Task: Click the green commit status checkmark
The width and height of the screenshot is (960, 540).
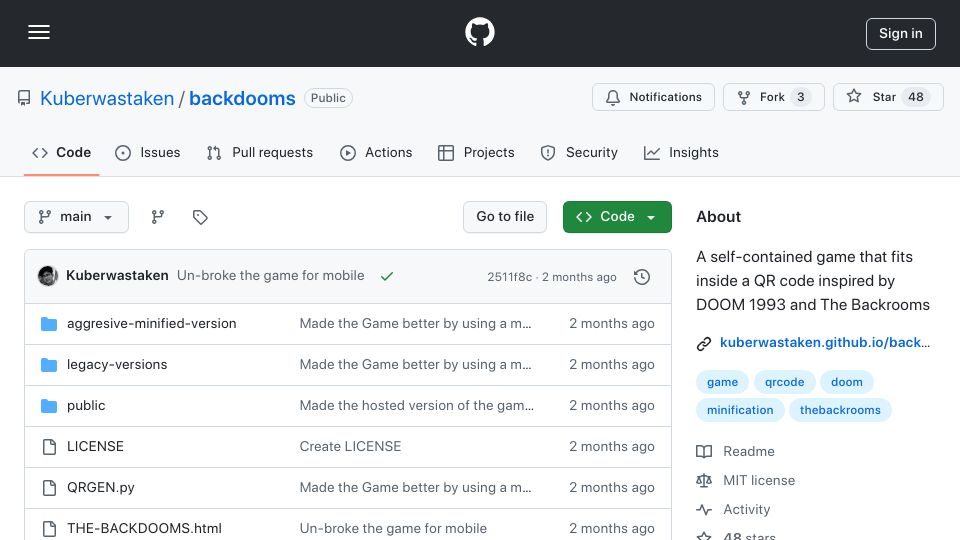Action: [x=386, y=276]
